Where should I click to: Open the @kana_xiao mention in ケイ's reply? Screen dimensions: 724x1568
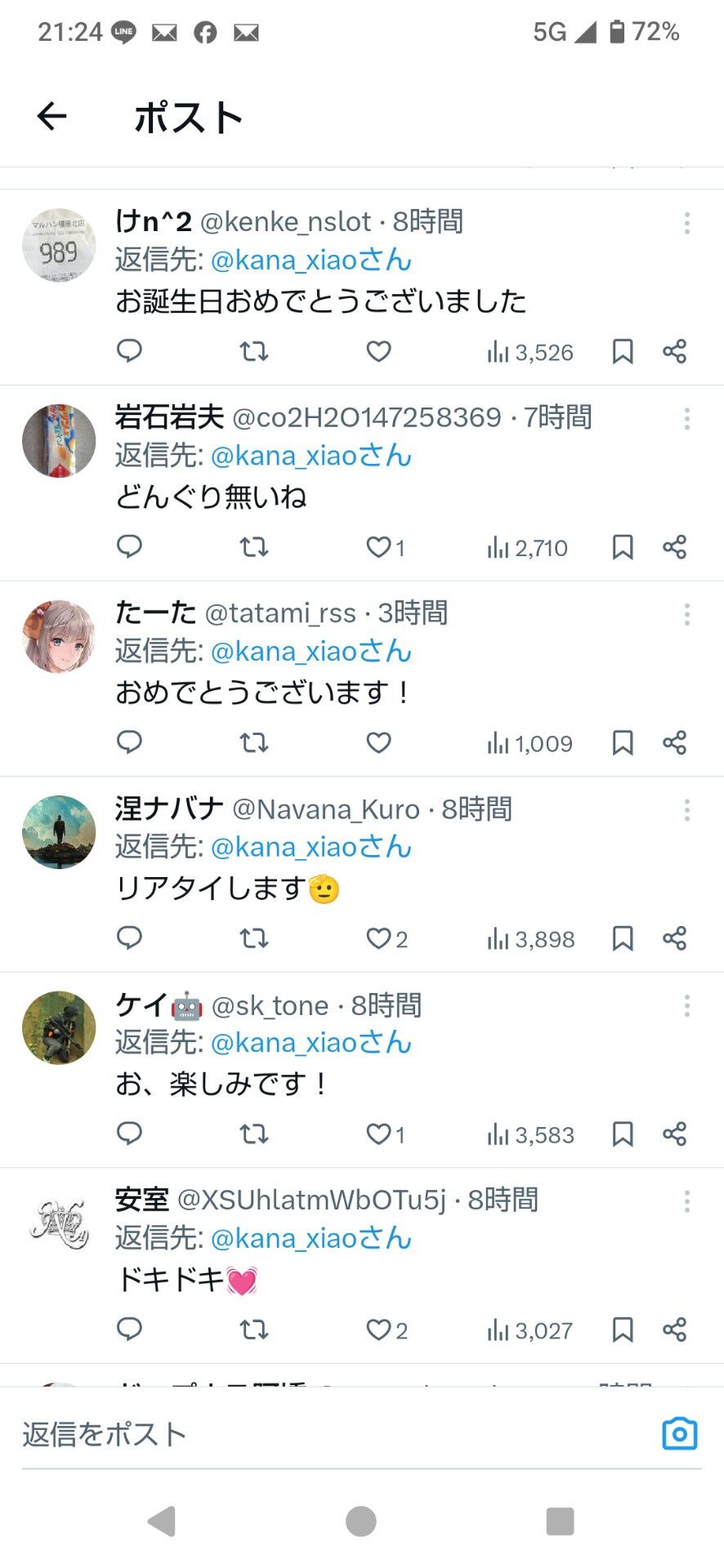(311, 1042)
